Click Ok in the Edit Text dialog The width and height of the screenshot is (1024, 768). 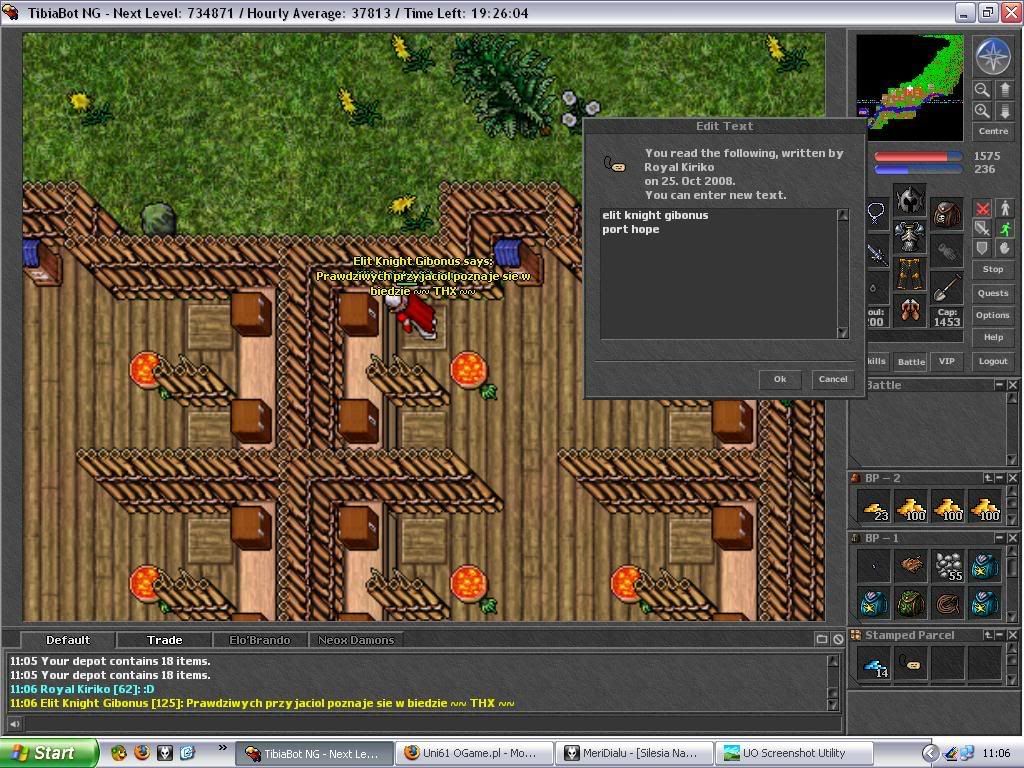click(x=780, y=379)
